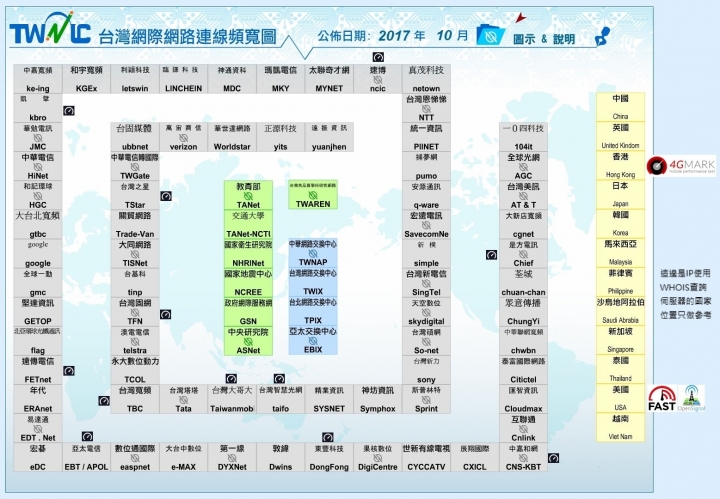720x499 pixels.
Task: Select the TWNAP blue exchange cell
Action: pyautogui.click(x=313, y=253)
